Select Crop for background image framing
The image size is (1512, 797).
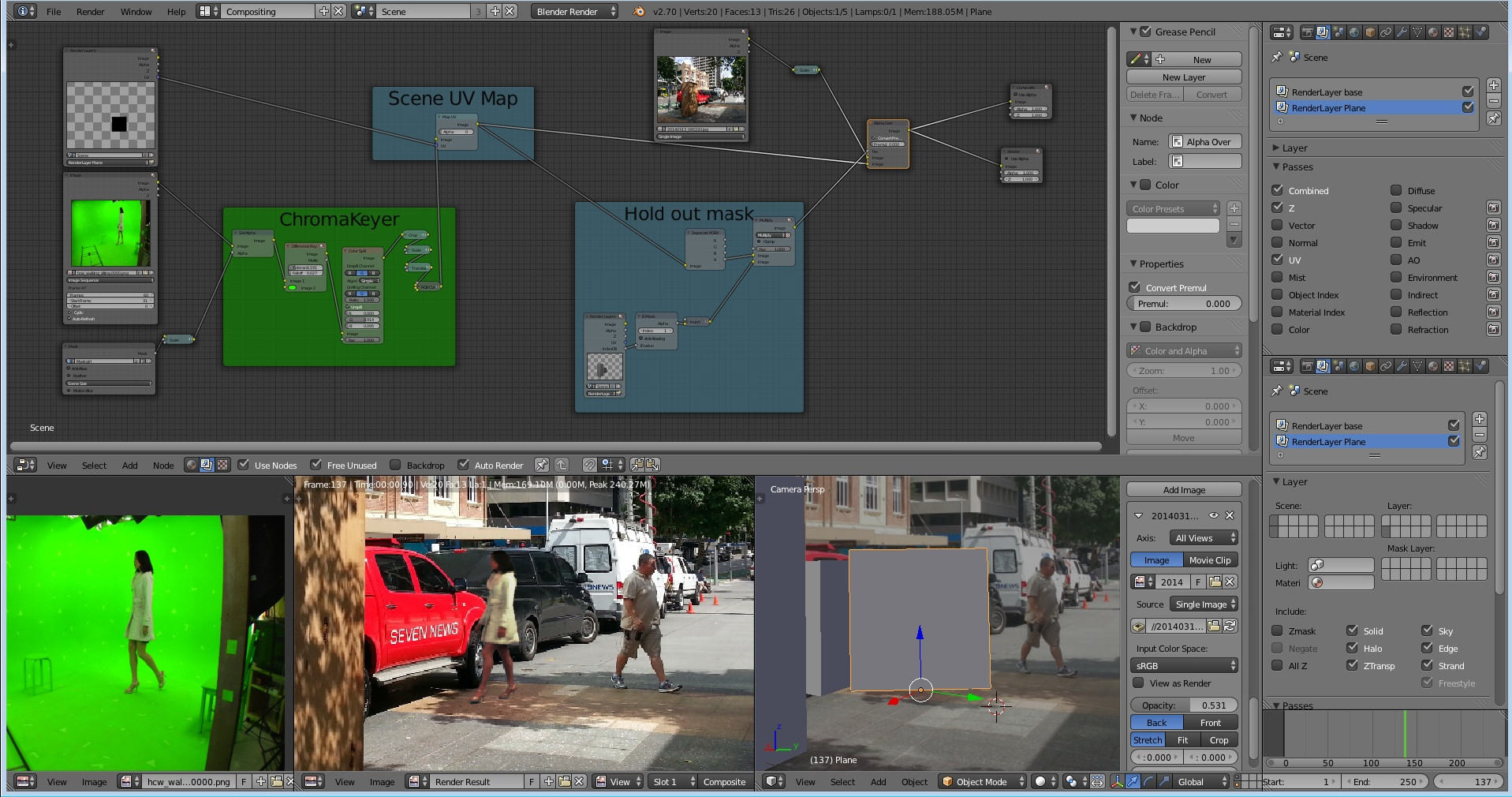(x=1219, y=739)
